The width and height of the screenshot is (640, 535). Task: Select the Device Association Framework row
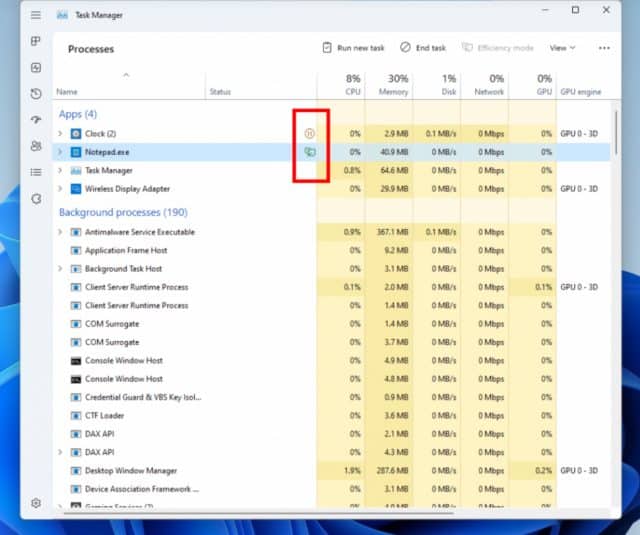point(331,489)
